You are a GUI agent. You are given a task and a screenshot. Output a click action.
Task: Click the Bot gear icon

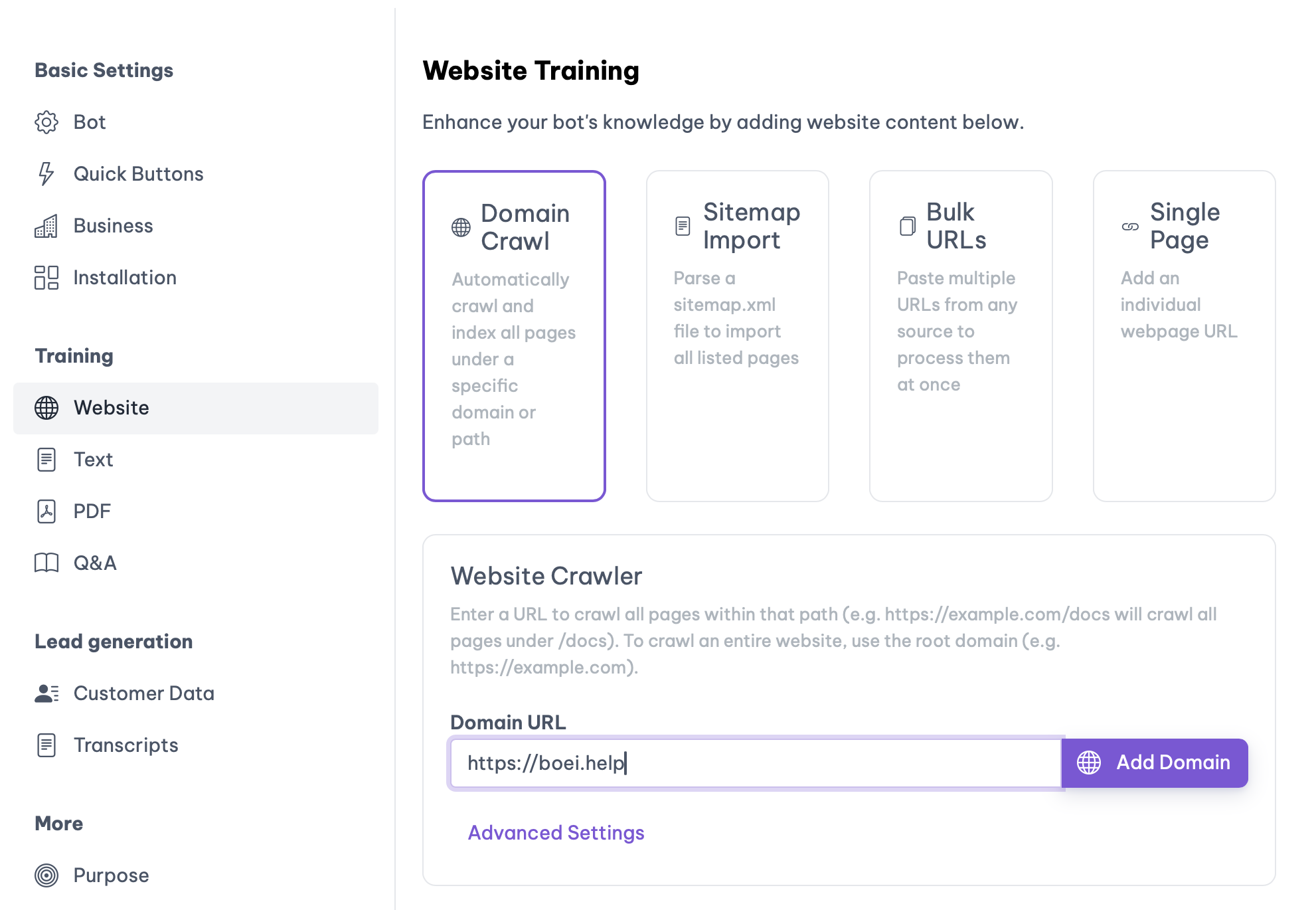46,122
